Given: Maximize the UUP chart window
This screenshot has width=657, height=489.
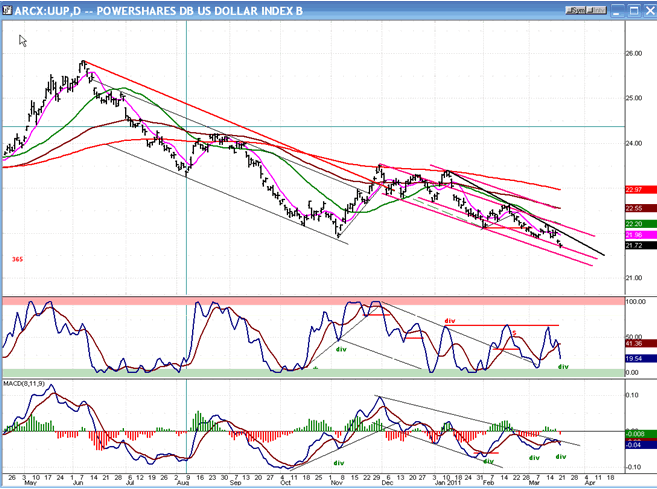Looking at the screenshot, I should click(634, 10).
